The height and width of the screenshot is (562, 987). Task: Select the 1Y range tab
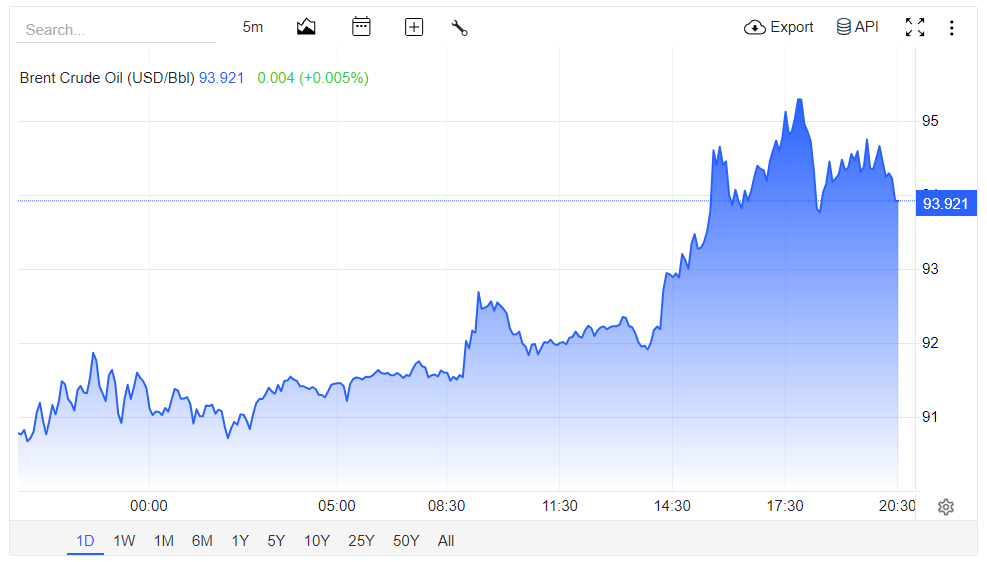[x=240, y=541]
